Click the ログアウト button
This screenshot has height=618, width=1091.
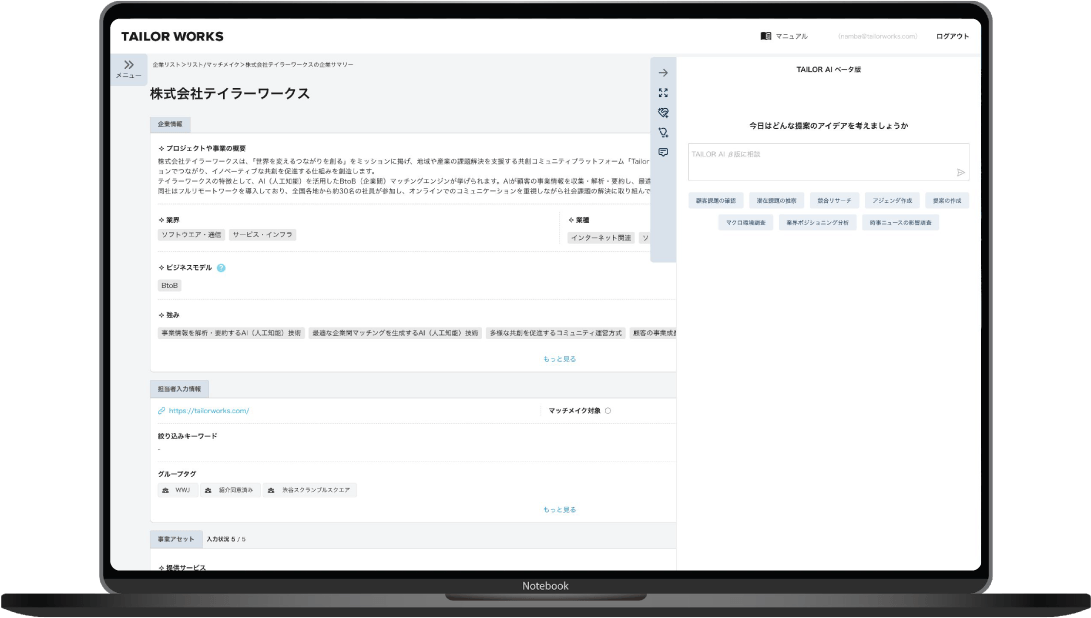pos(952,36)
